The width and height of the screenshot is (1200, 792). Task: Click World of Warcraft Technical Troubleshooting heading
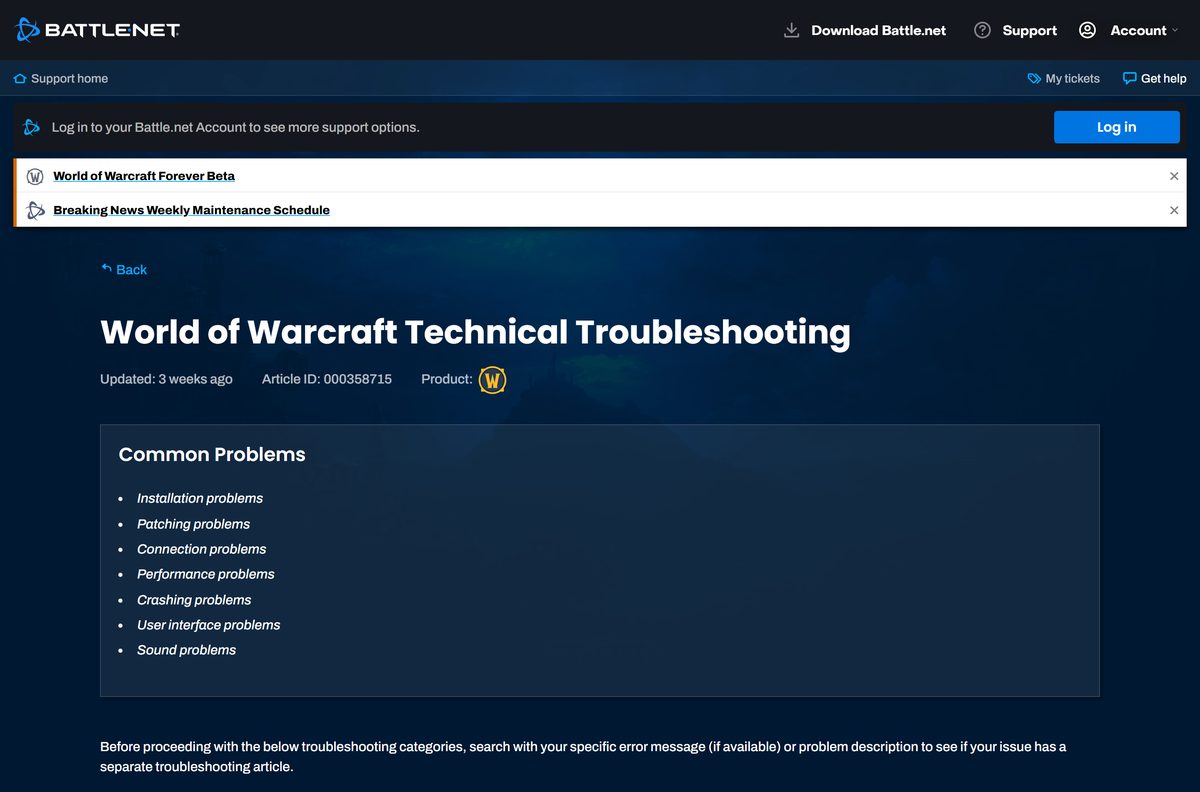[475, 331]
